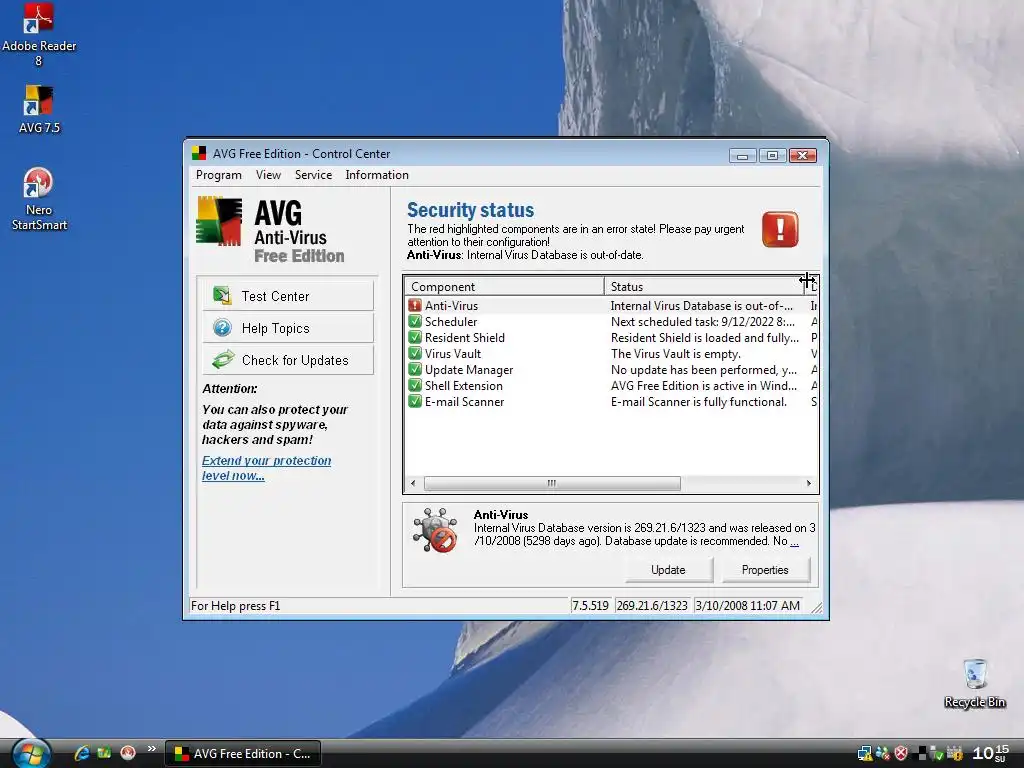Open Help Topics
1024x768 pixels.
tap(288, 328)
